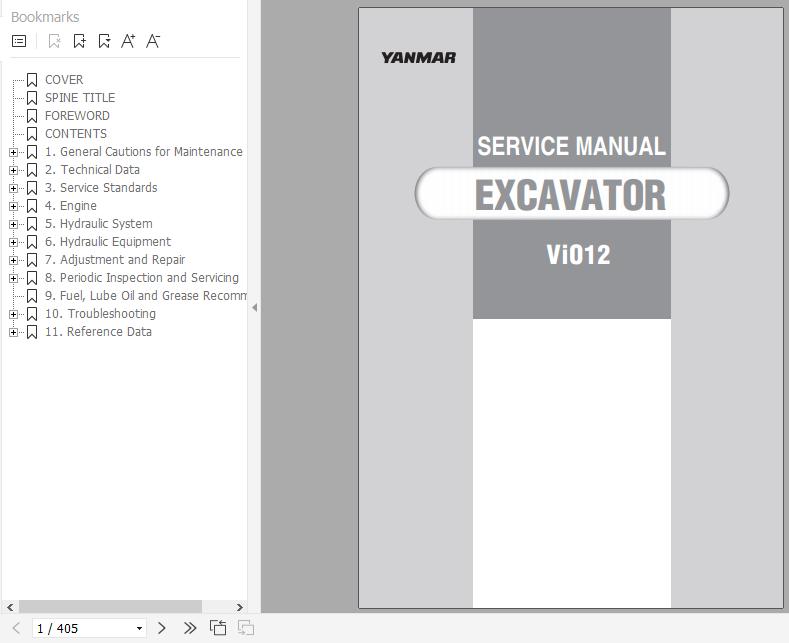Click bookmark icon beside 4. Engine
Viewport: 789px width, 643px height.
pos(32,206)
